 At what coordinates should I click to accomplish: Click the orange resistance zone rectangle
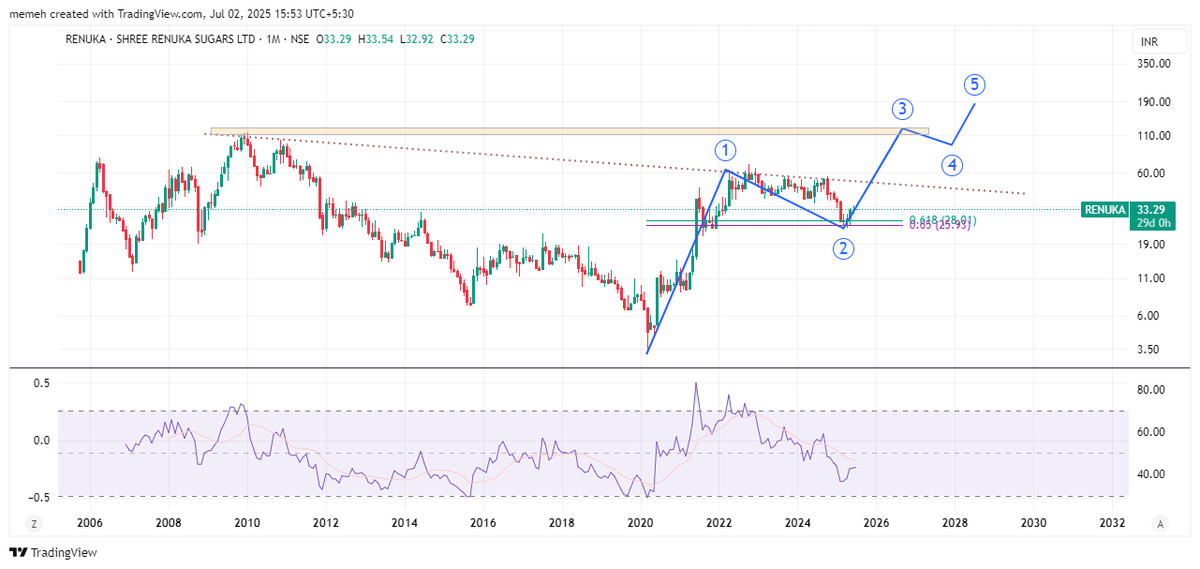click(x=570, y=131)
